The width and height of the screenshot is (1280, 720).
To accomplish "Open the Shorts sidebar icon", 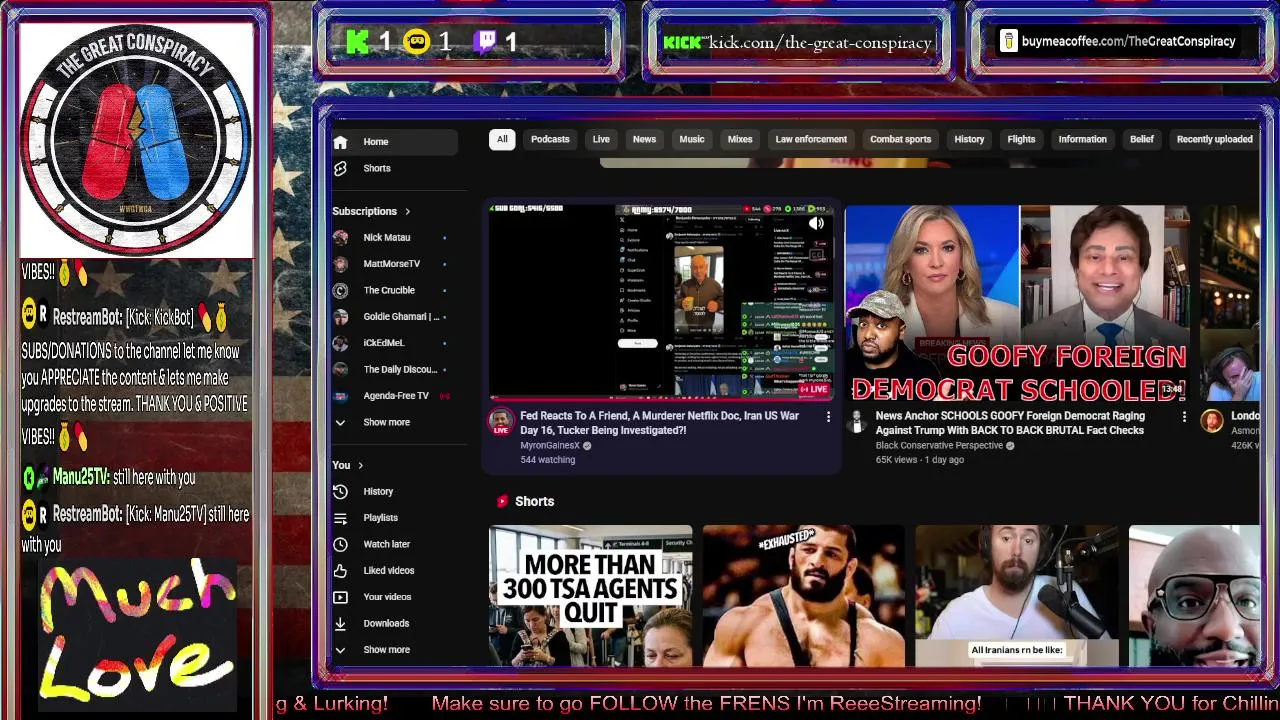I will [340, 168].
